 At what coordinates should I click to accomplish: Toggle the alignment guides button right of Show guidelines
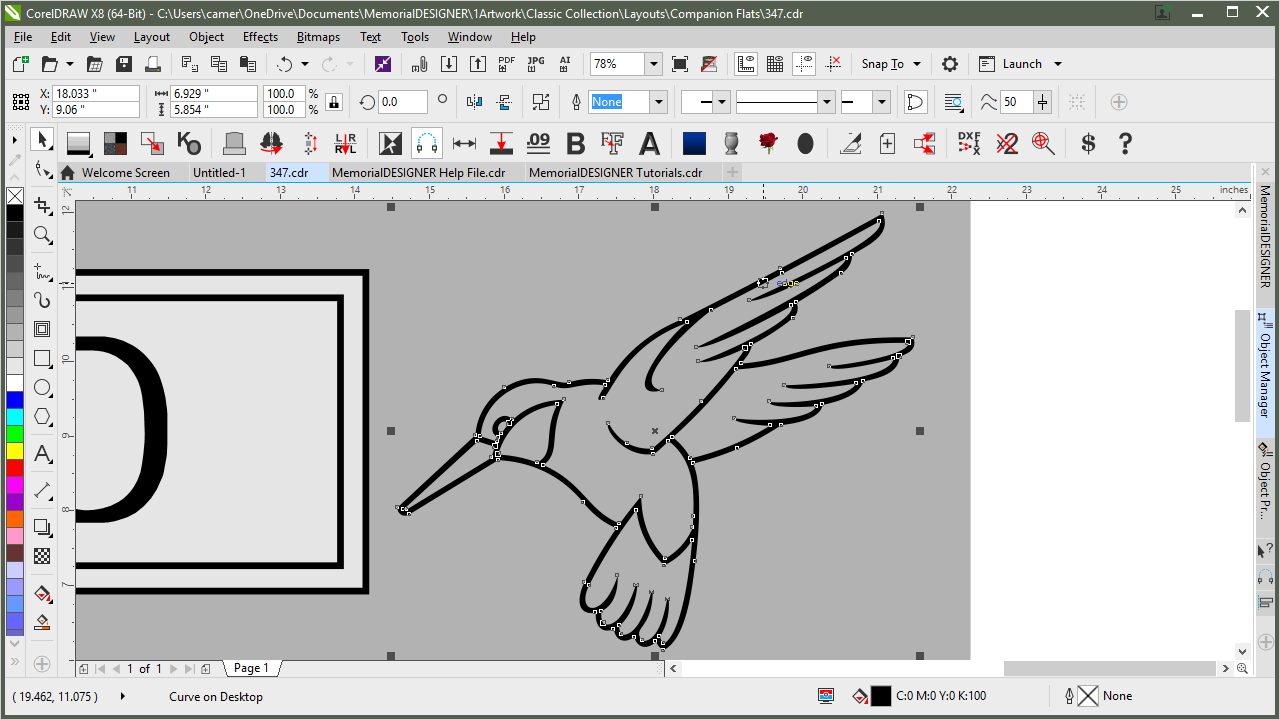click(x=833, y=64)
